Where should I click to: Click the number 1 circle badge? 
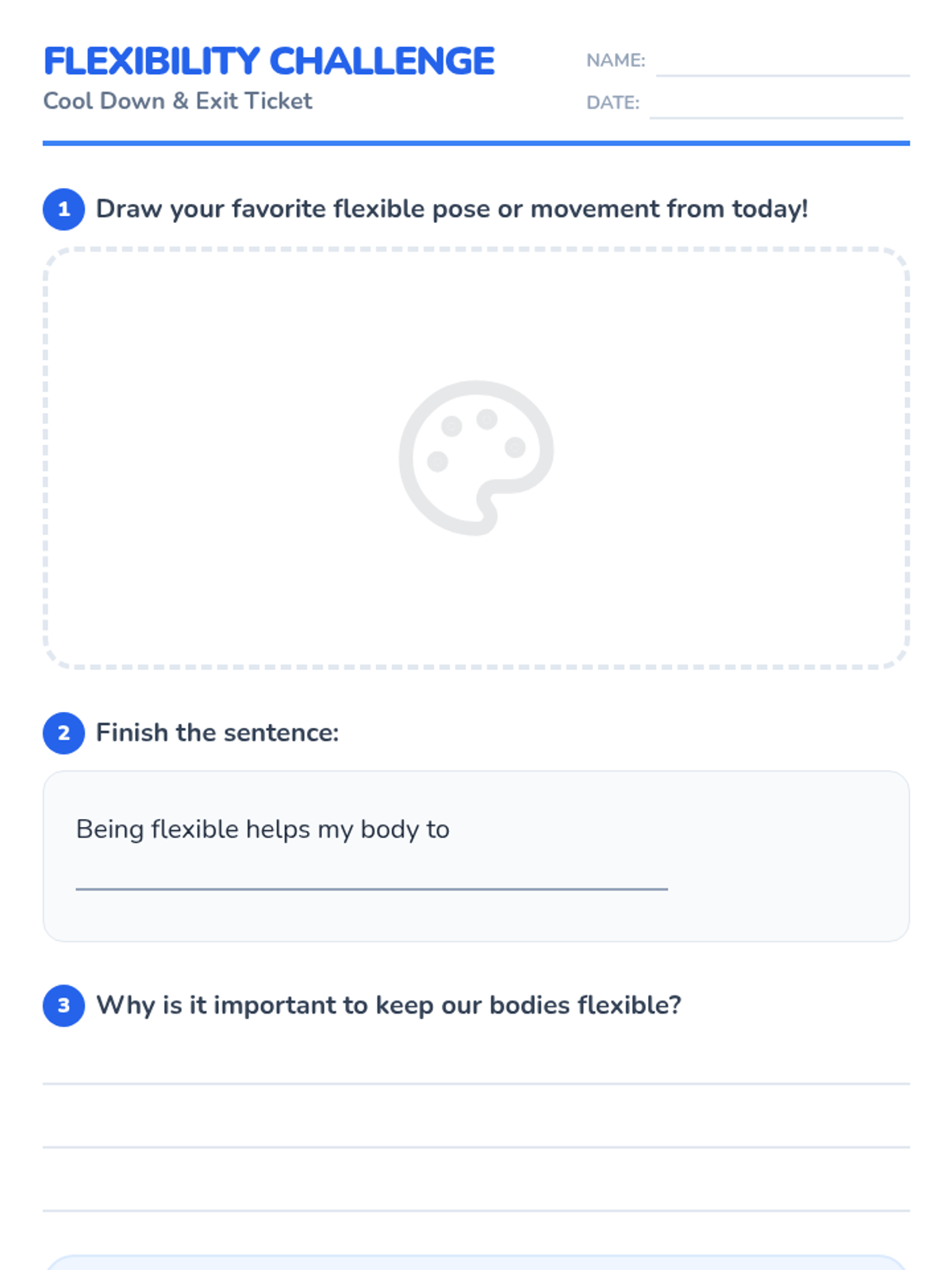63,210
